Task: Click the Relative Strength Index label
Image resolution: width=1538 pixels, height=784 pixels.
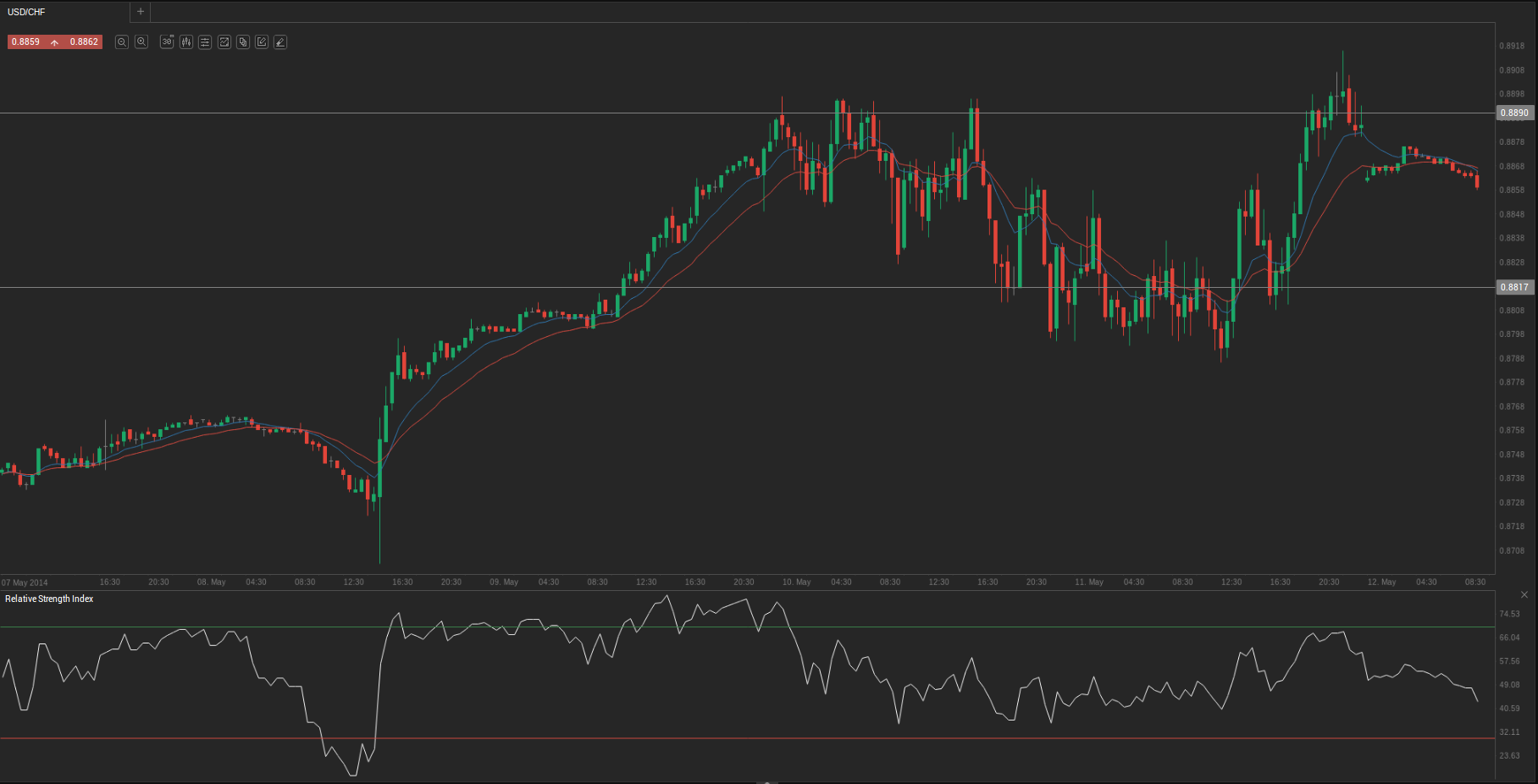Action: point(49,599)
